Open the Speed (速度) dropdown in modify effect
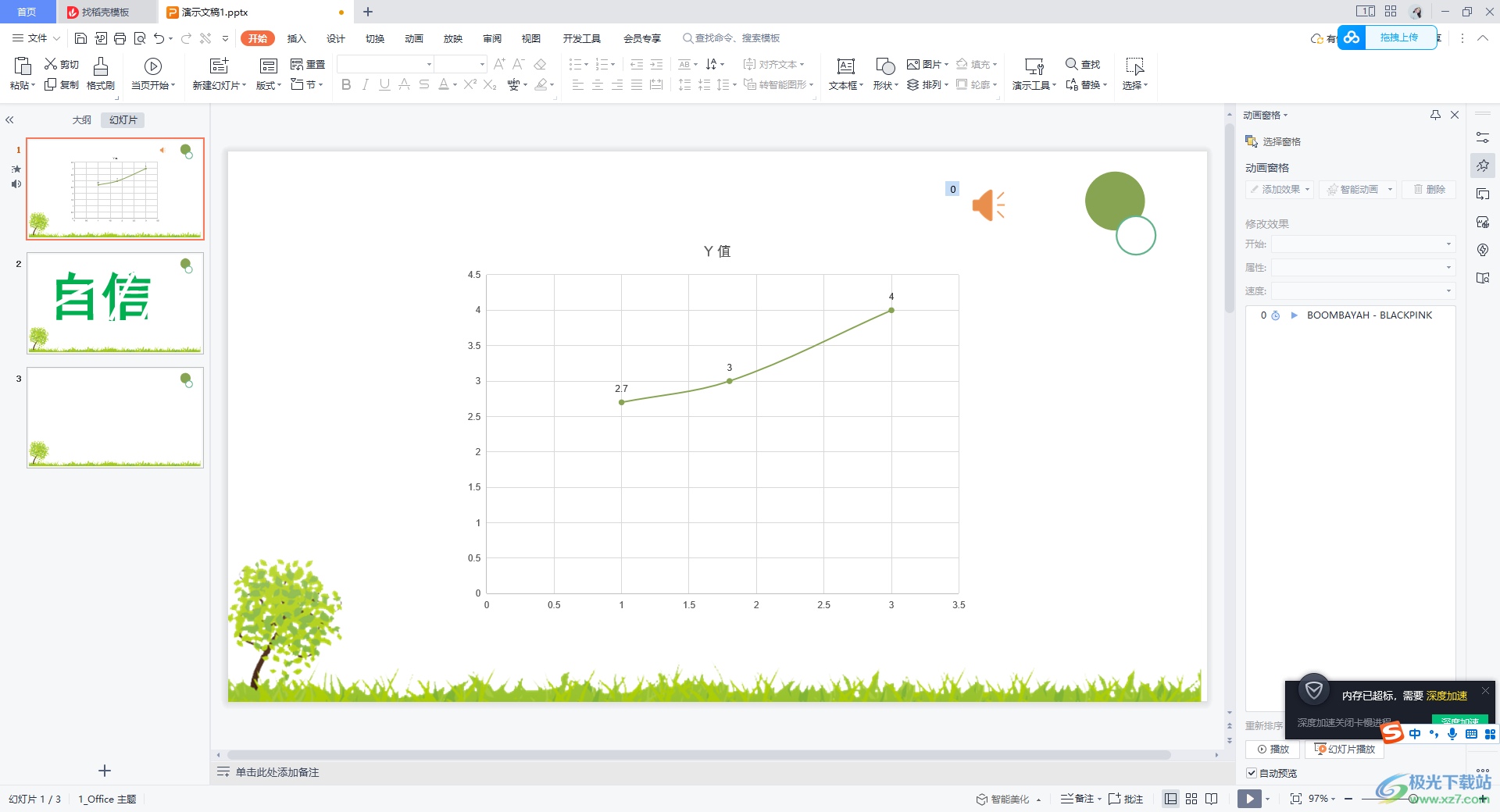Screen dimensions: 1500x812 coord(1363,291)
